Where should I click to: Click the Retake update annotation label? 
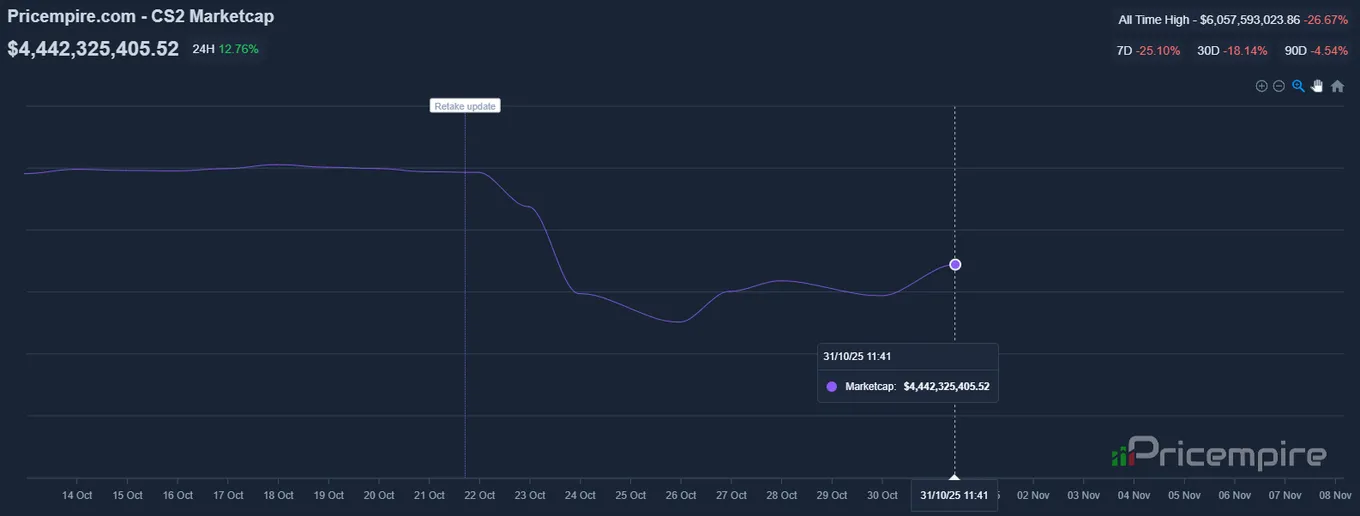coord(465,106)
